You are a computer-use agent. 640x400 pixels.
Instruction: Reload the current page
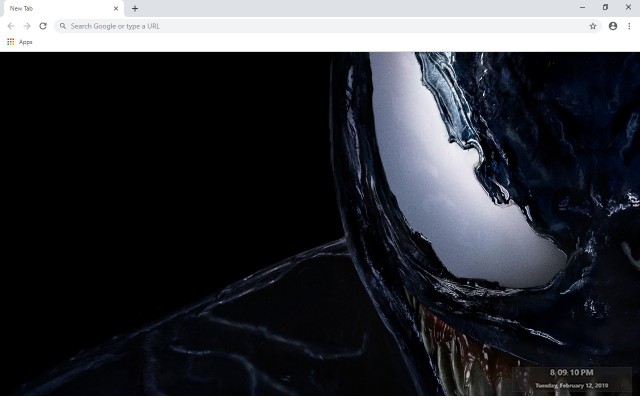[x=43, y=26]
